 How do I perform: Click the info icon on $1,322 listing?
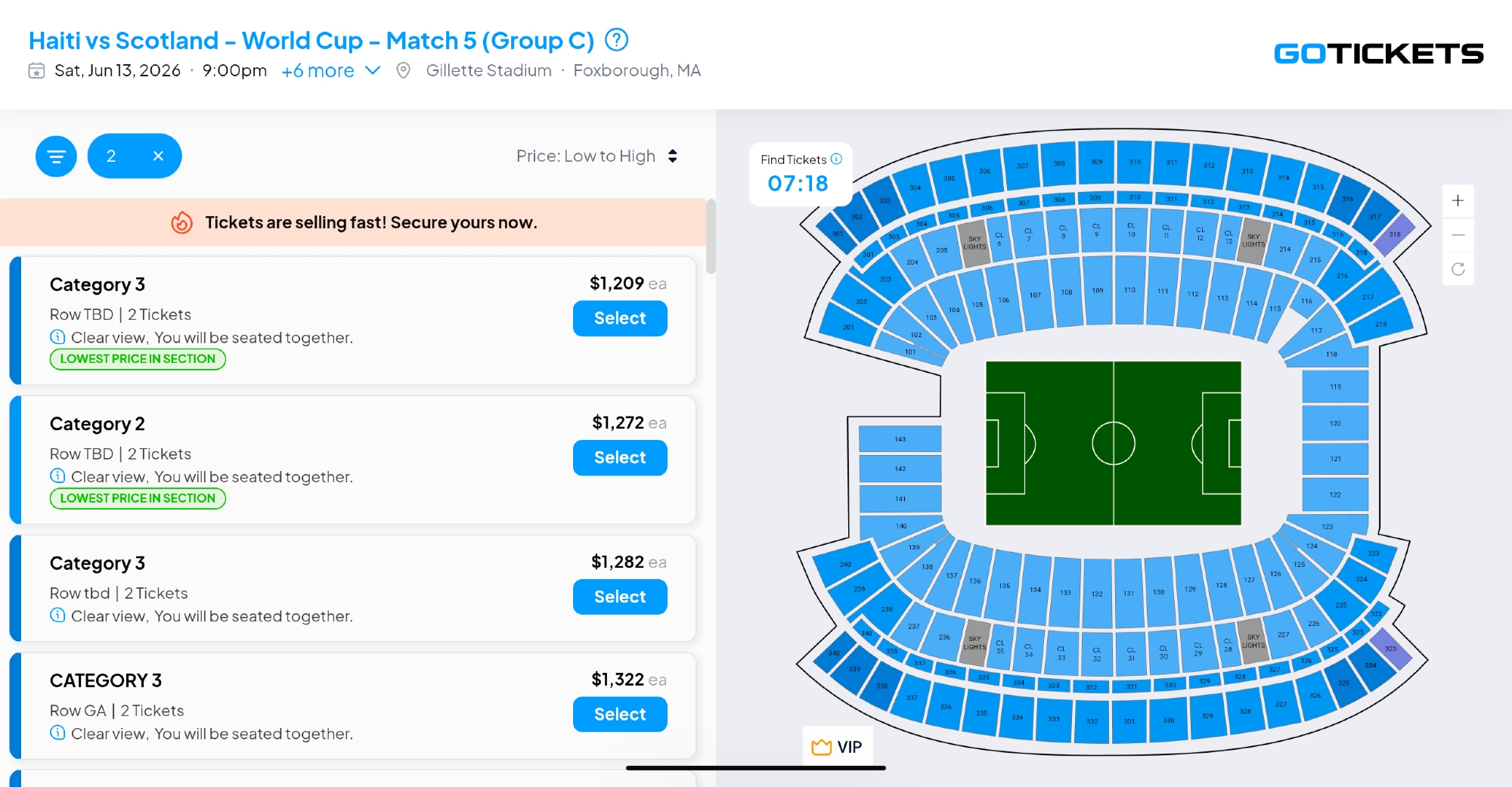(57, 733)
